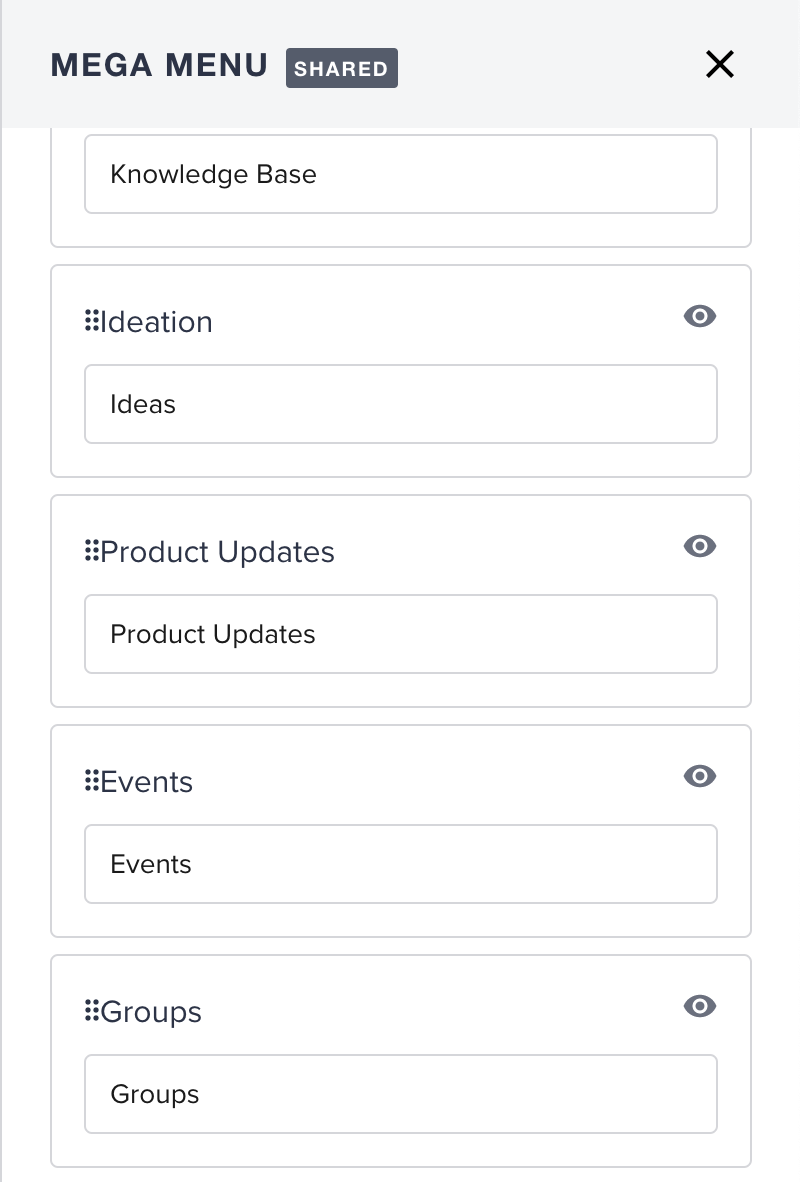Image resolution: width=800 pixels, height=1182 pixels.
Task: Edit the Product Updates name field
Action: 400,634
